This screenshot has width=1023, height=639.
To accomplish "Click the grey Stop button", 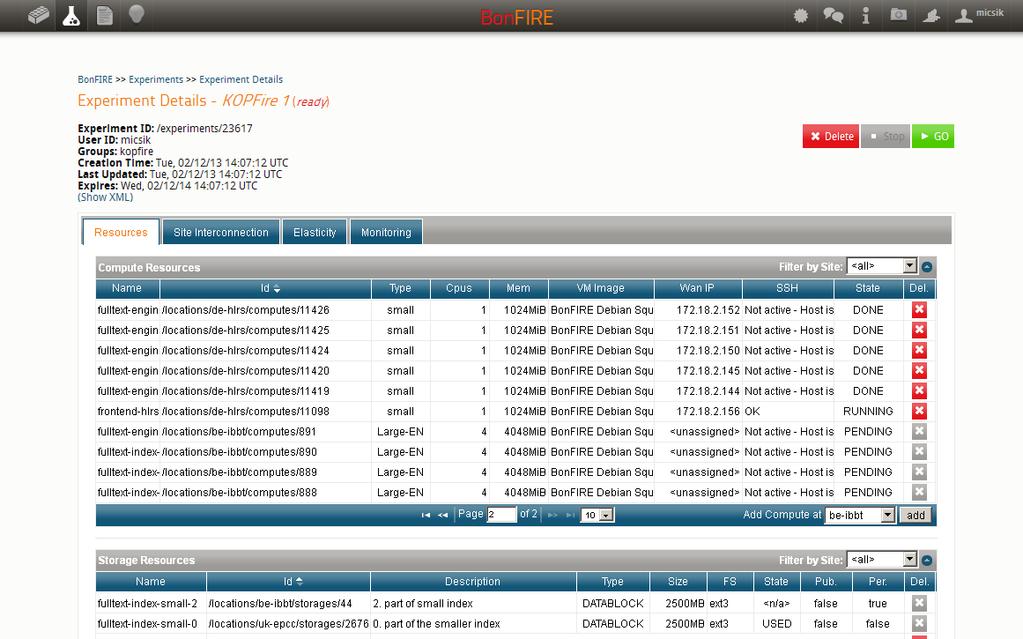I will coord(885,136).
